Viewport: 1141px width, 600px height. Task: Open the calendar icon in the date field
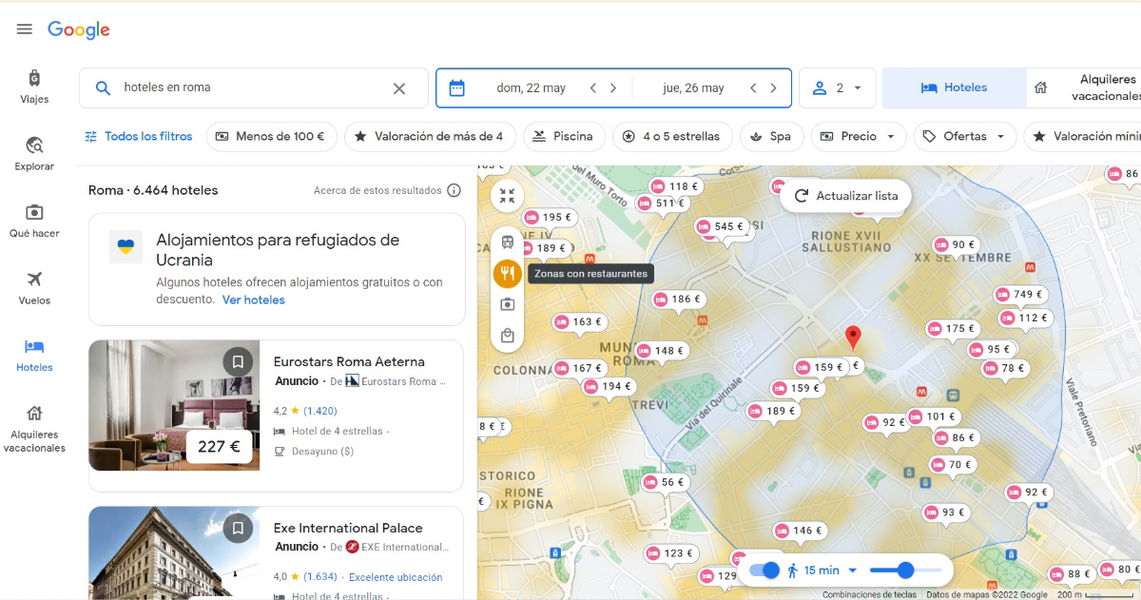[456, 88]
